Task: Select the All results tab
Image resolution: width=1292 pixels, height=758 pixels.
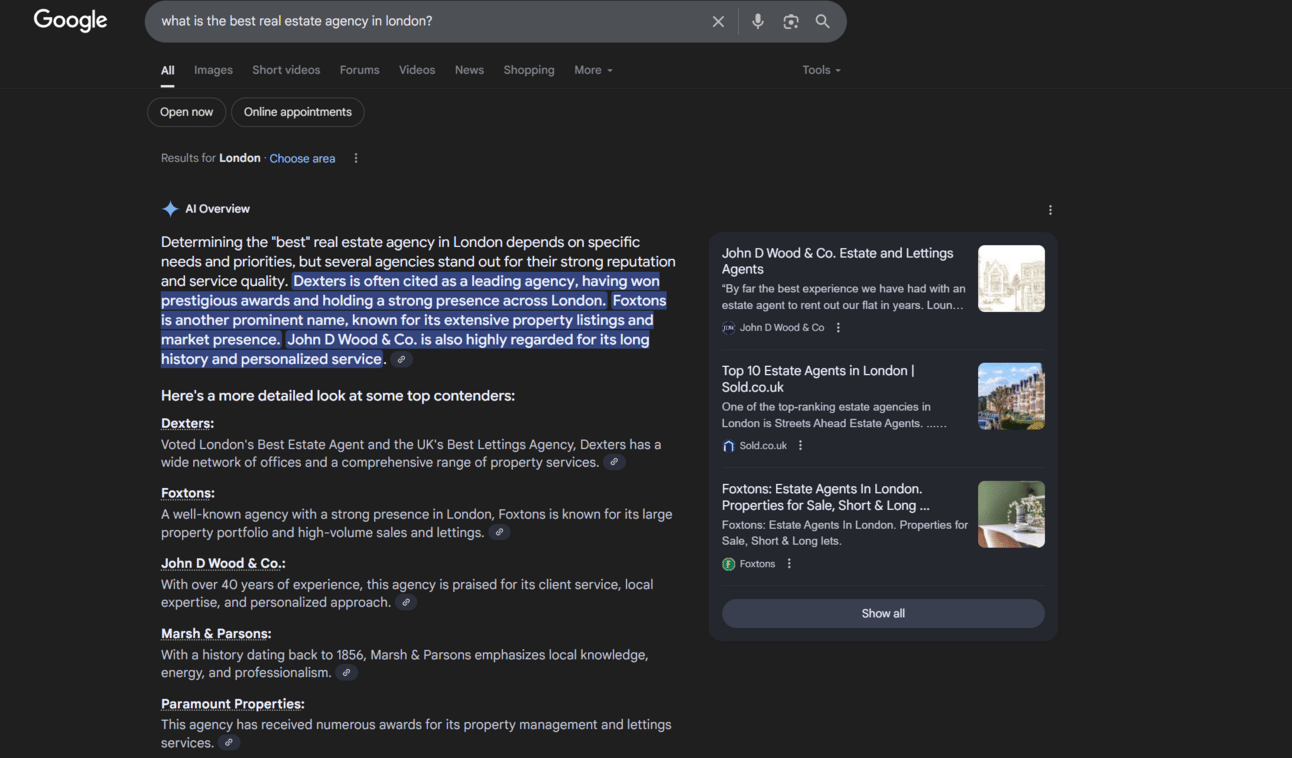Action: (168, 70)
